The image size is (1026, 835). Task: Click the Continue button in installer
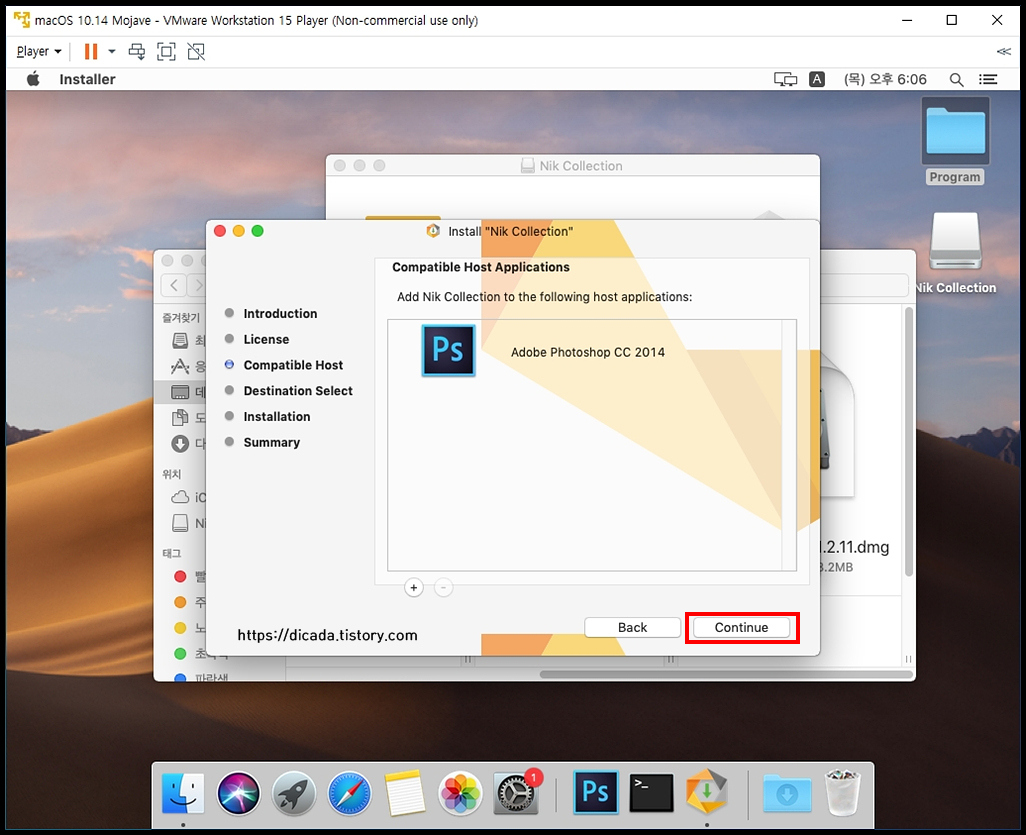(x=741, y=628)
